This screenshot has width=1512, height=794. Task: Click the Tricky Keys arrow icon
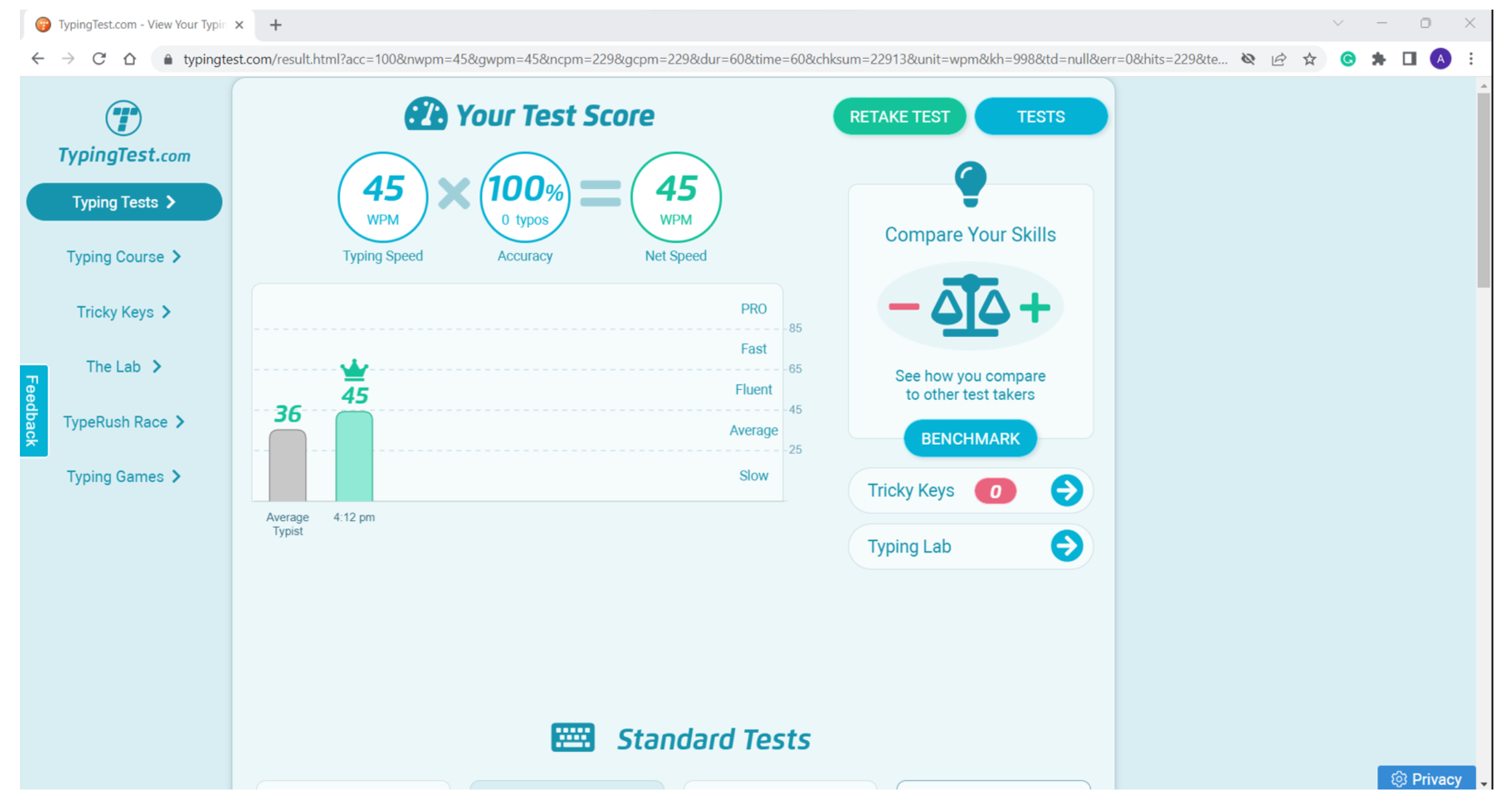[x=1066, y=491]
